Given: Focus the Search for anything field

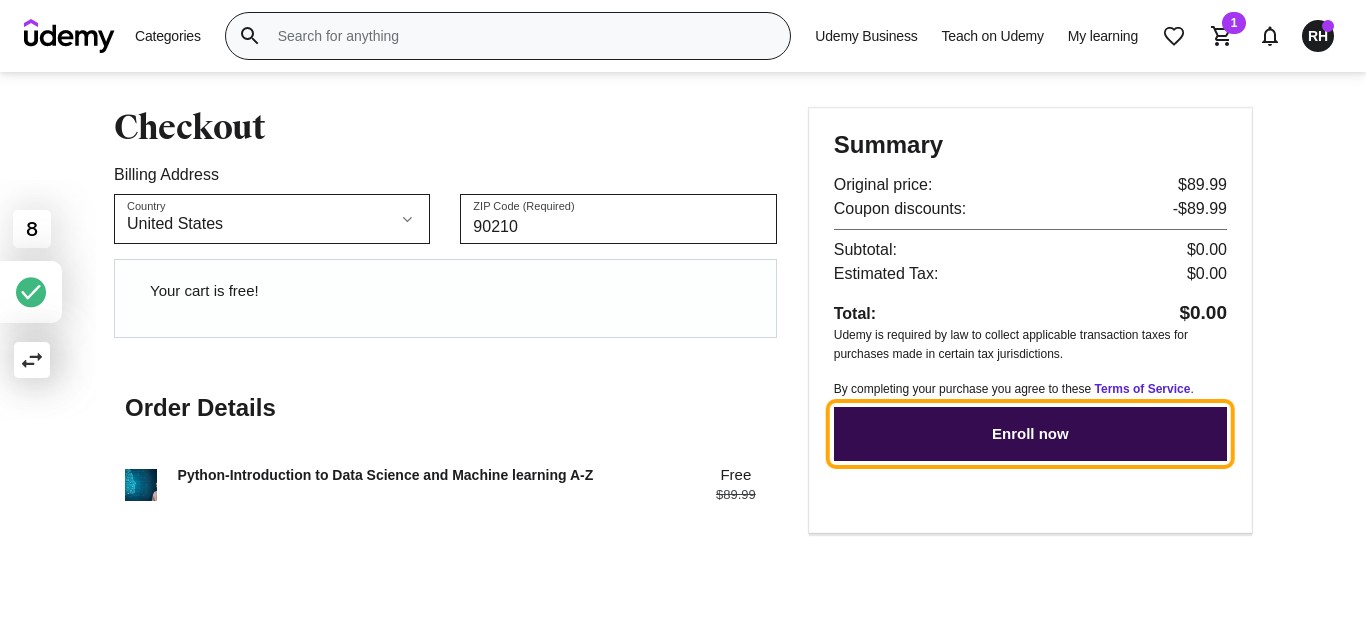Looking at the screenshot, I should (x=508, y=36).
